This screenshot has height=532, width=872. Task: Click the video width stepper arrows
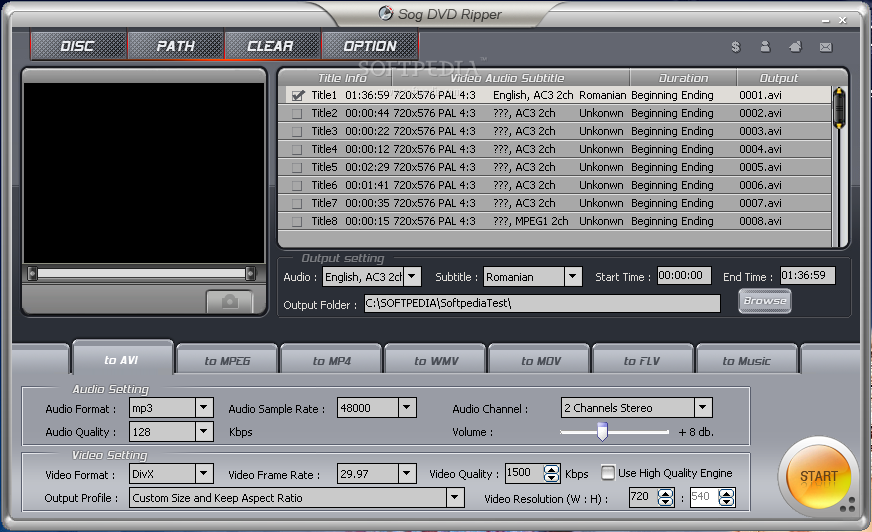(x=666, y=497)
